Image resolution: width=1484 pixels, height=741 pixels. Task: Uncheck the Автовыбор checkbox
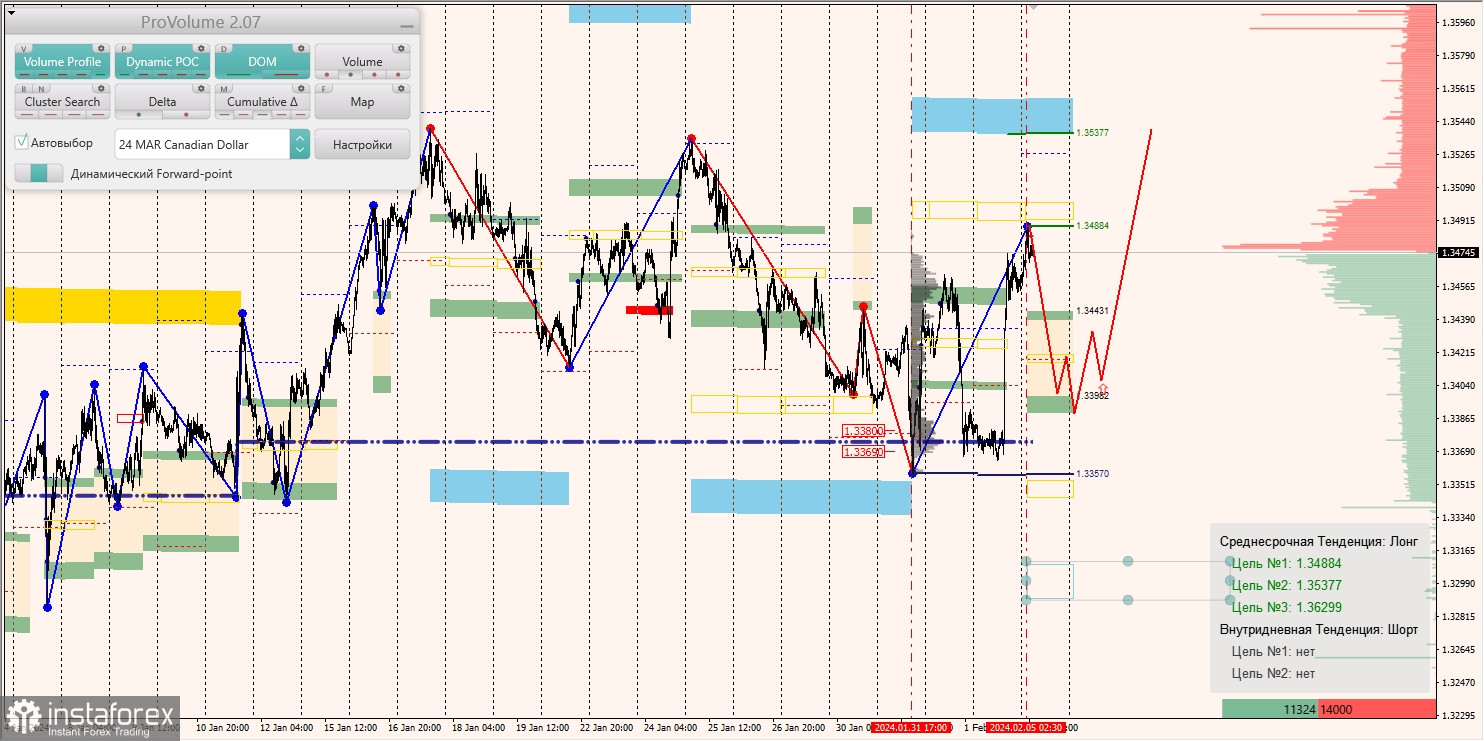(x=22, y=143)
